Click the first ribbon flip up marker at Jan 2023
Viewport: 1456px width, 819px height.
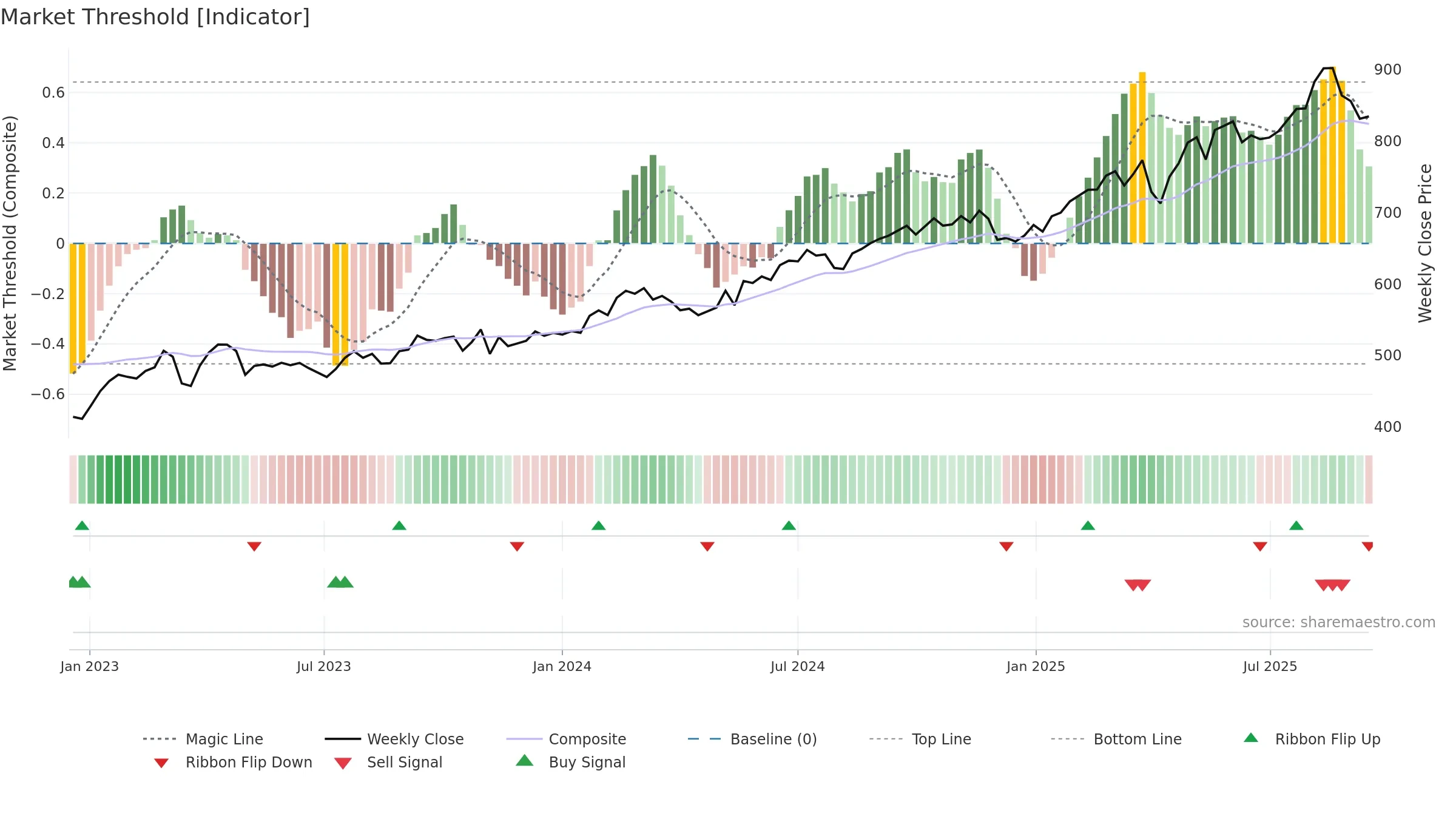(x=82, y=525)
